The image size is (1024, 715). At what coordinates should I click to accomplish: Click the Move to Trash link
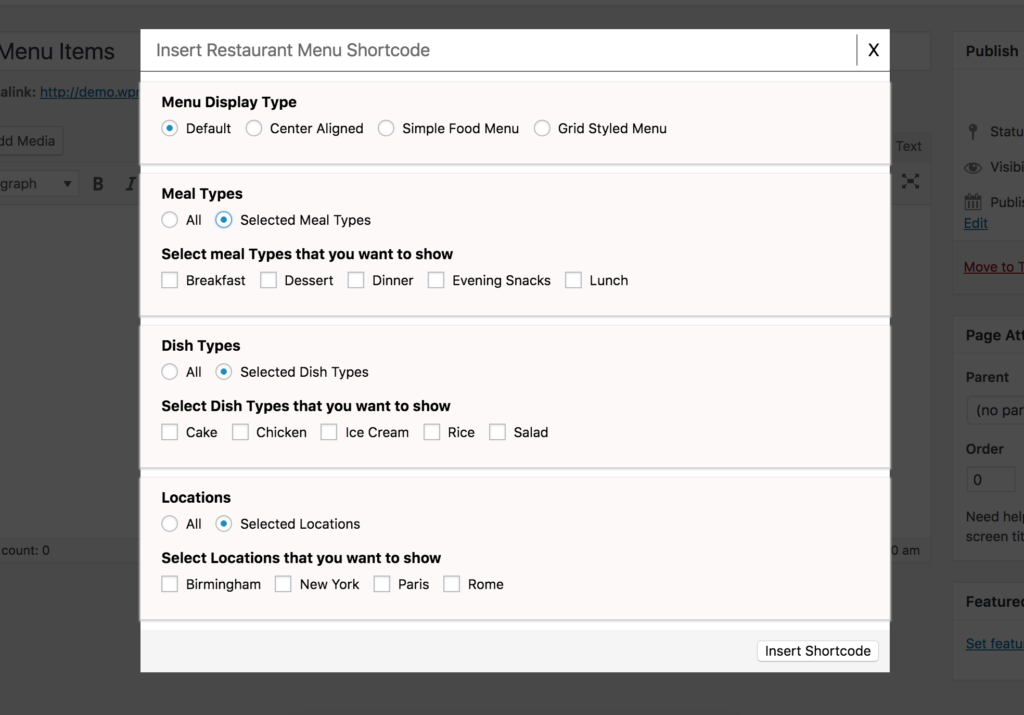pyautogui.click(x=995, y=267)
